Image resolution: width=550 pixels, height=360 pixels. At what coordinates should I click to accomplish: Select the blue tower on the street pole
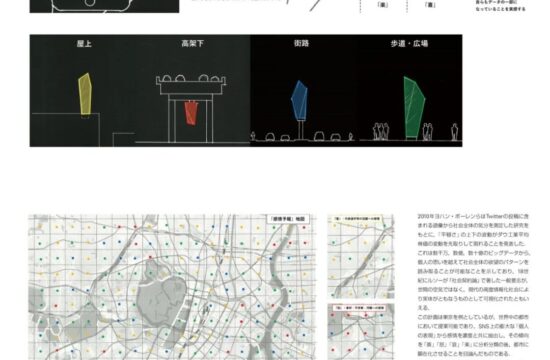pyautogui.click(x=299, y=100)
